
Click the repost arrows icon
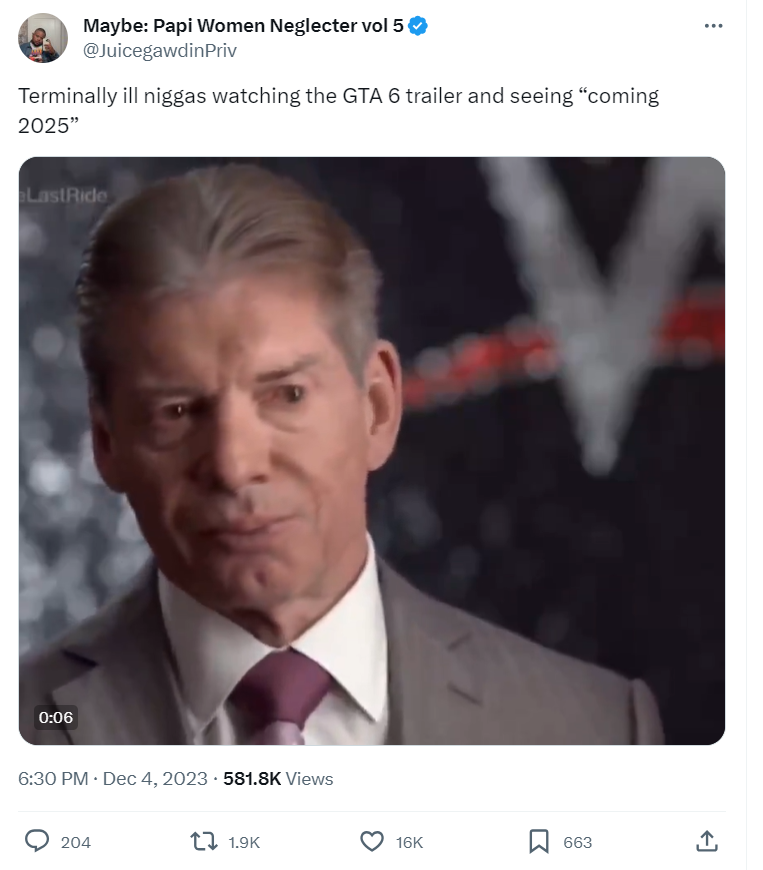click(204, 841)
